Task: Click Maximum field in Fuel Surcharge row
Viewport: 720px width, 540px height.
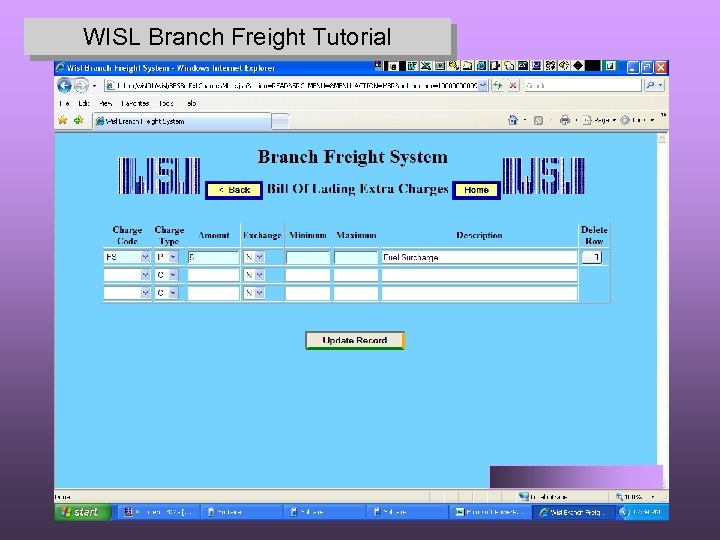Action: coord(356,257)
